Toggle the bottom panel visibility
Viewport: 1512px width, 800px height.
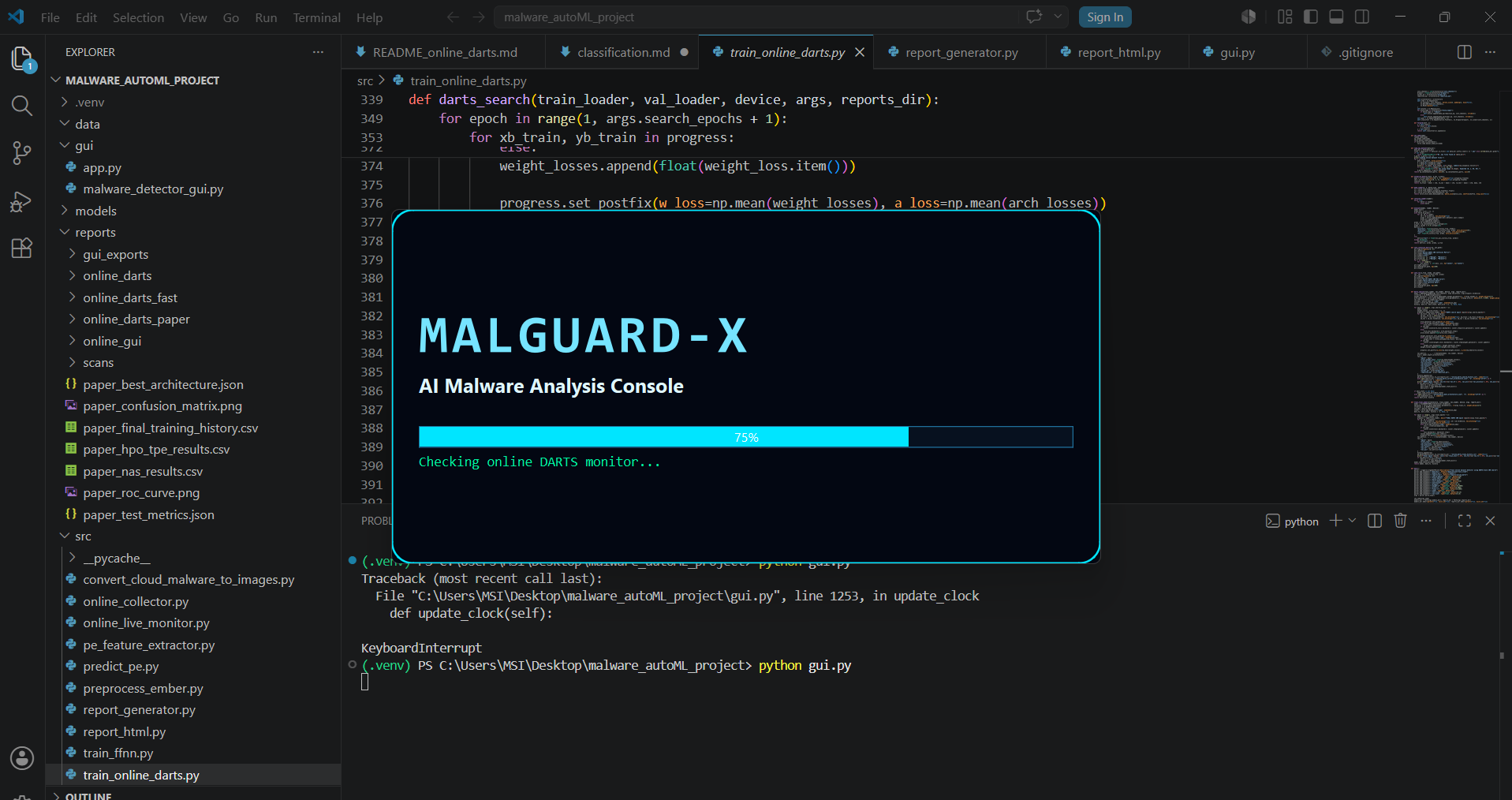[1336, 17]
